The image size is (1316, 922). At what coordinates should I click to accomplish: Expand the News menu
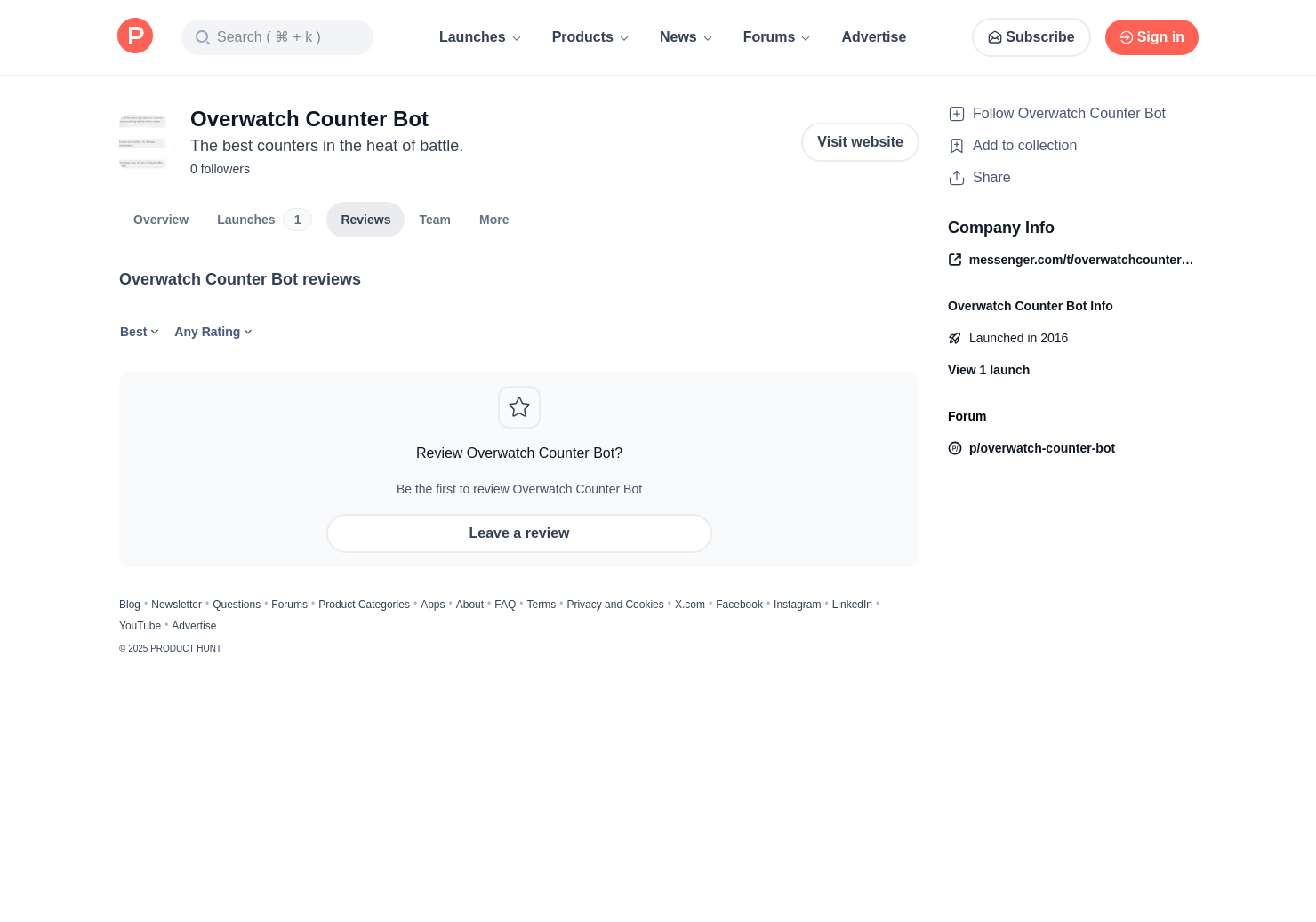click(x=686, y=37)
